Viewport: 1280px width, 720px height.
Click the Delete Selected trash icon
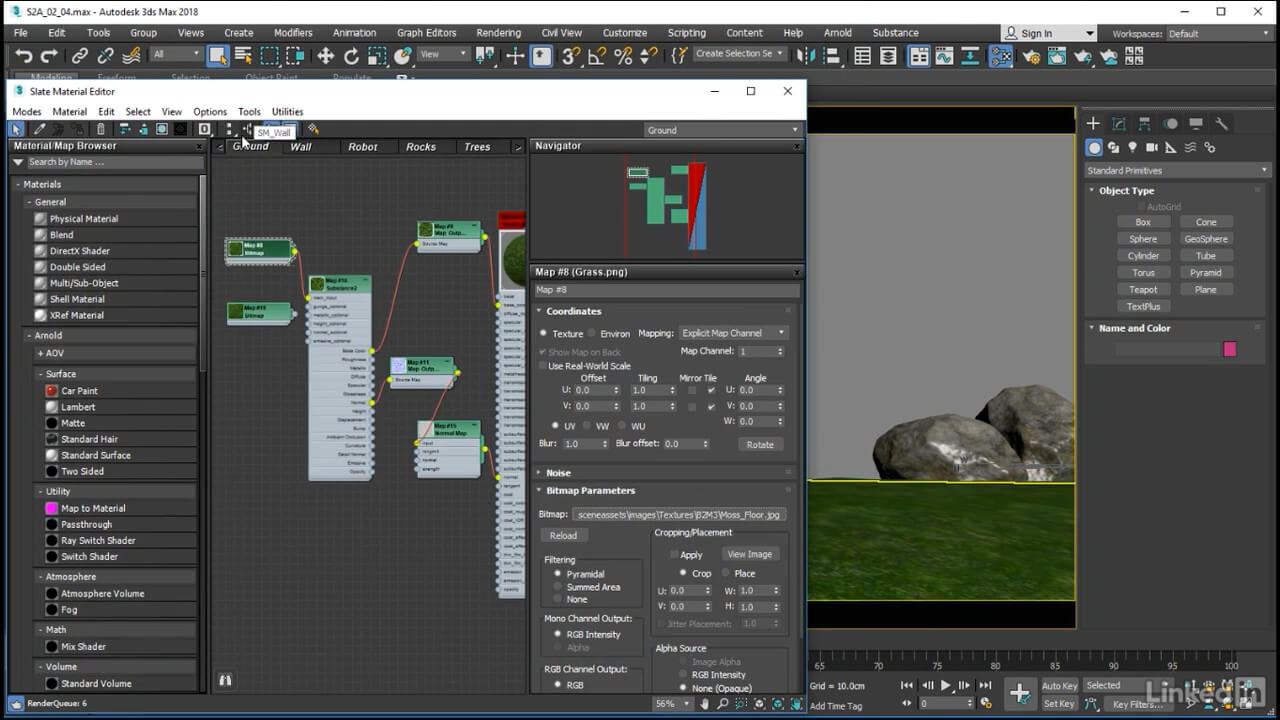pos(100,129)
